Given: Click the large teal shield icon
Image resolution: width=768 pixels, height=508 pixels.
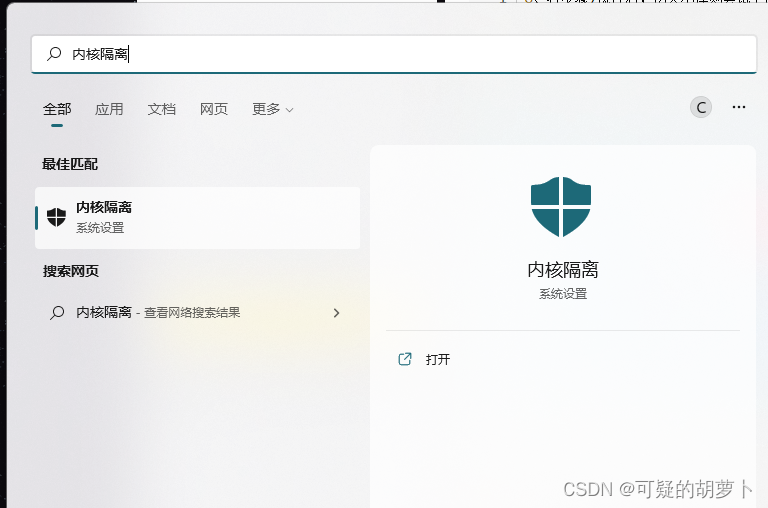Looking at the screenshot, I should point(561,207).
